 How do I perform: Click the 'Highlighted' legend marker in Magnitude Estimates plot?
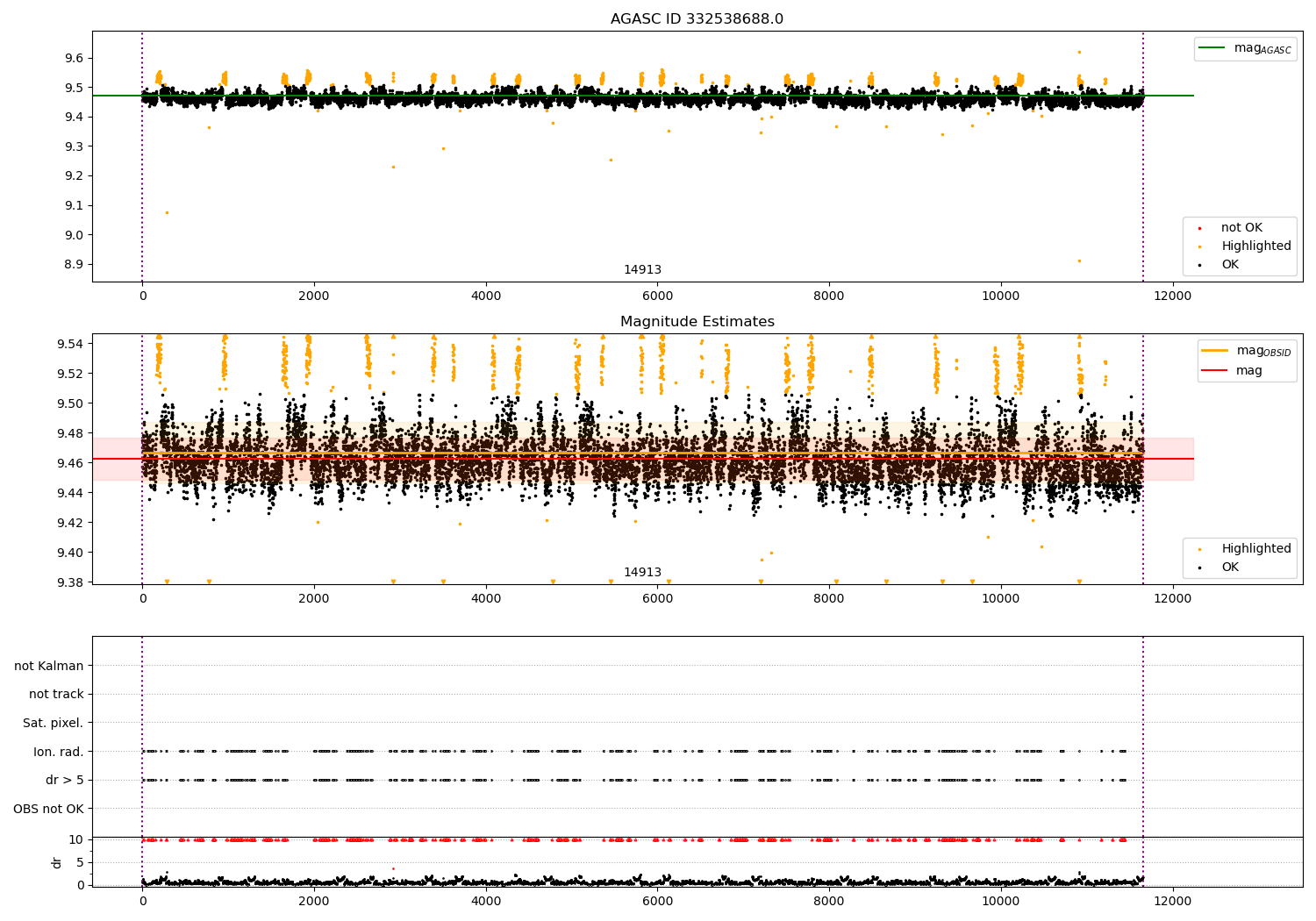1200,549
